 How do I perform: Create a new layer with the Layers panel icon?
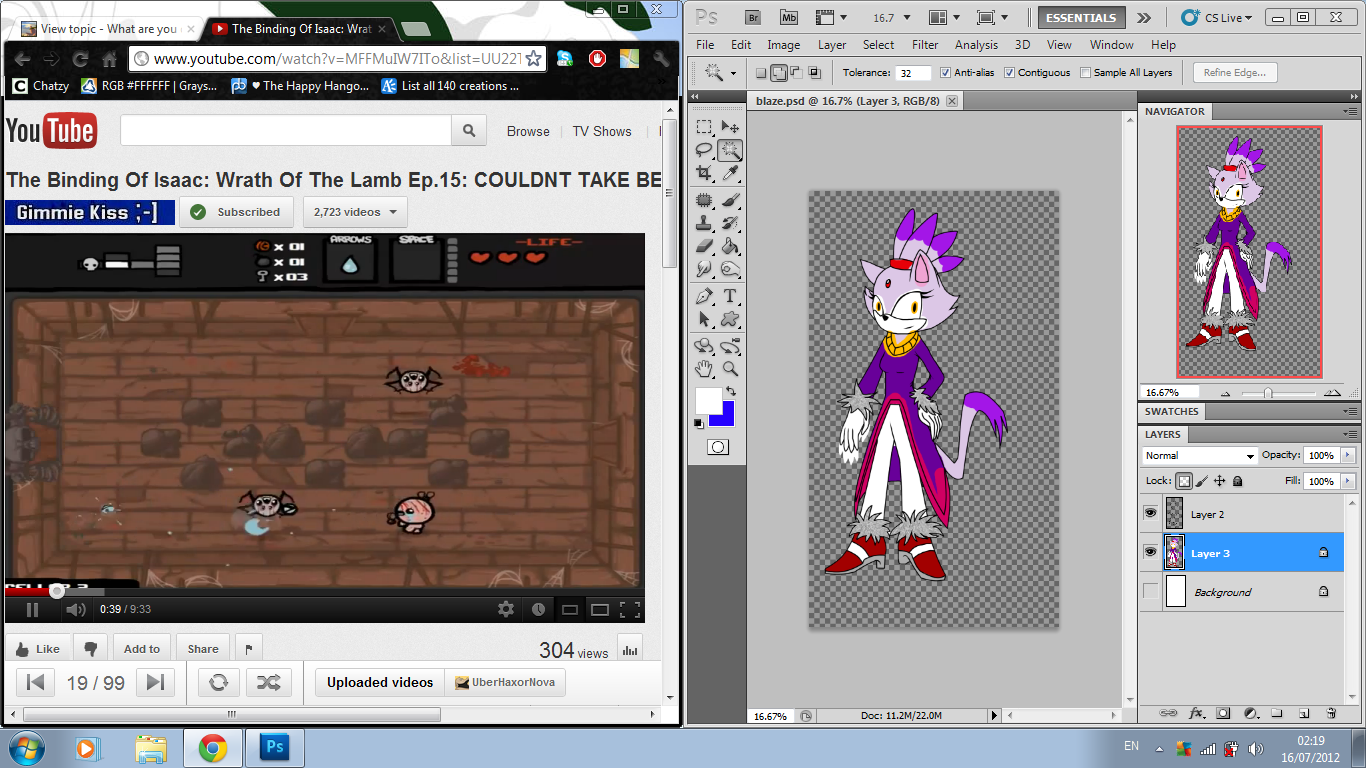tap(1304, 713)
